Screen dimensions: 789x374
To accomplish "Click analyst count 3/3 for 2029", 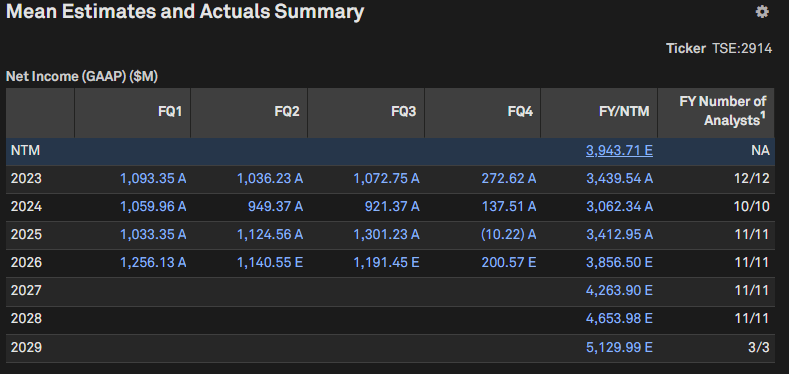I will pos(759,347).
